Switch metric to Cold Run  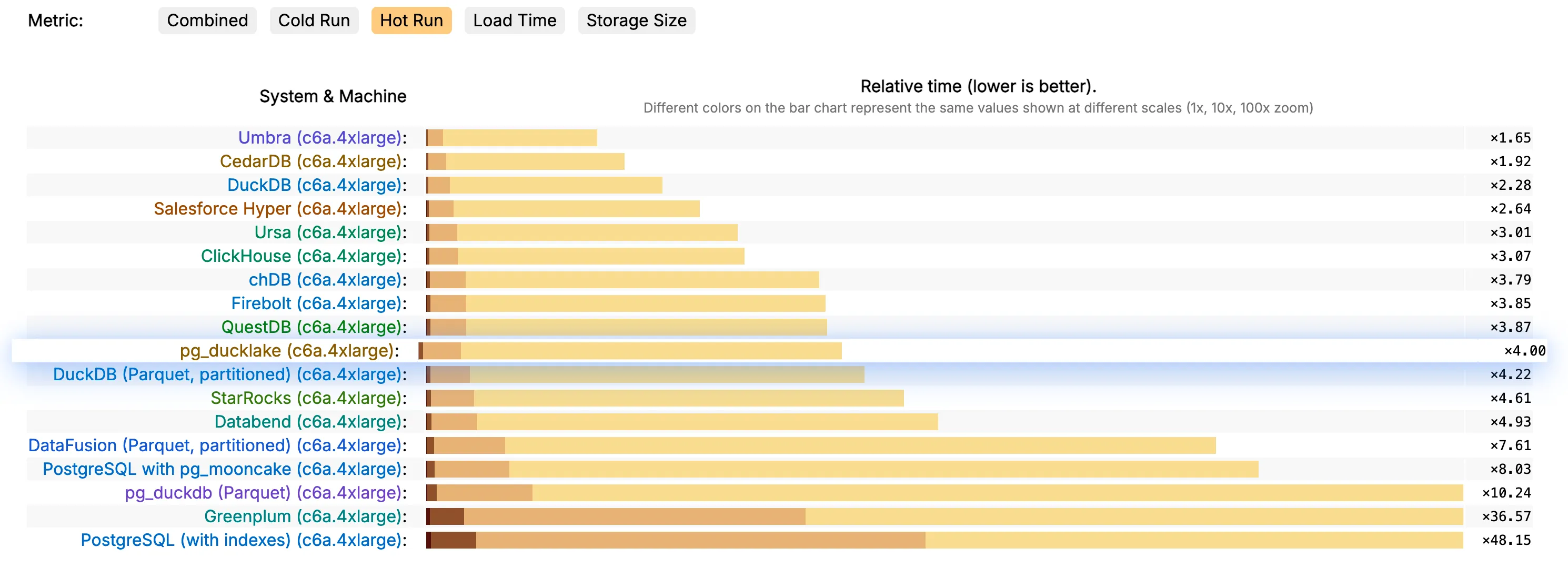tap(314, 21)
